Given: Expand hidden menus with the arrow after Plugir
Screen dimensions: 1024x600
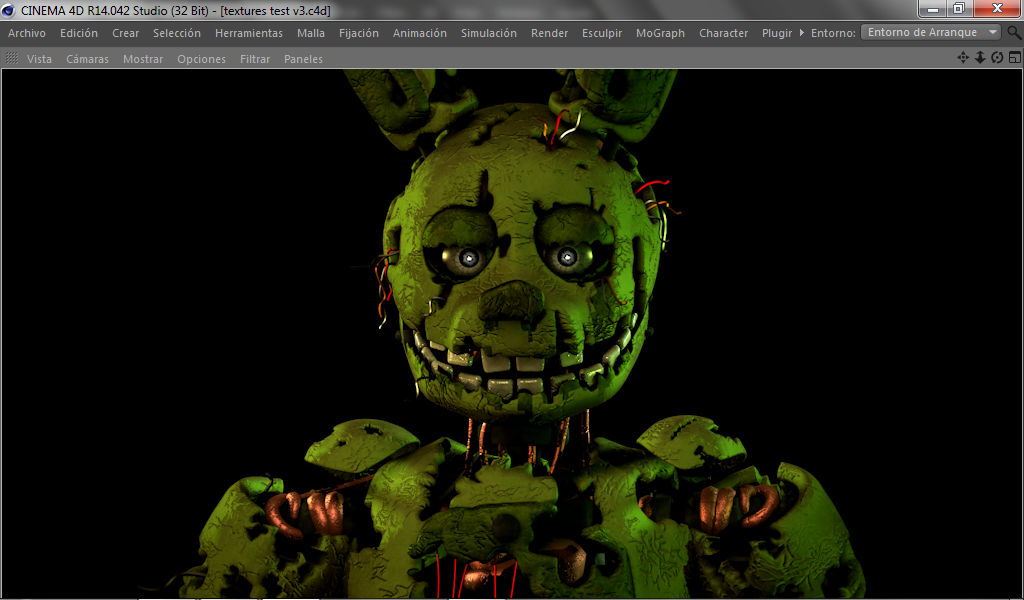Looking at the screenshot, I should [801, 32].
